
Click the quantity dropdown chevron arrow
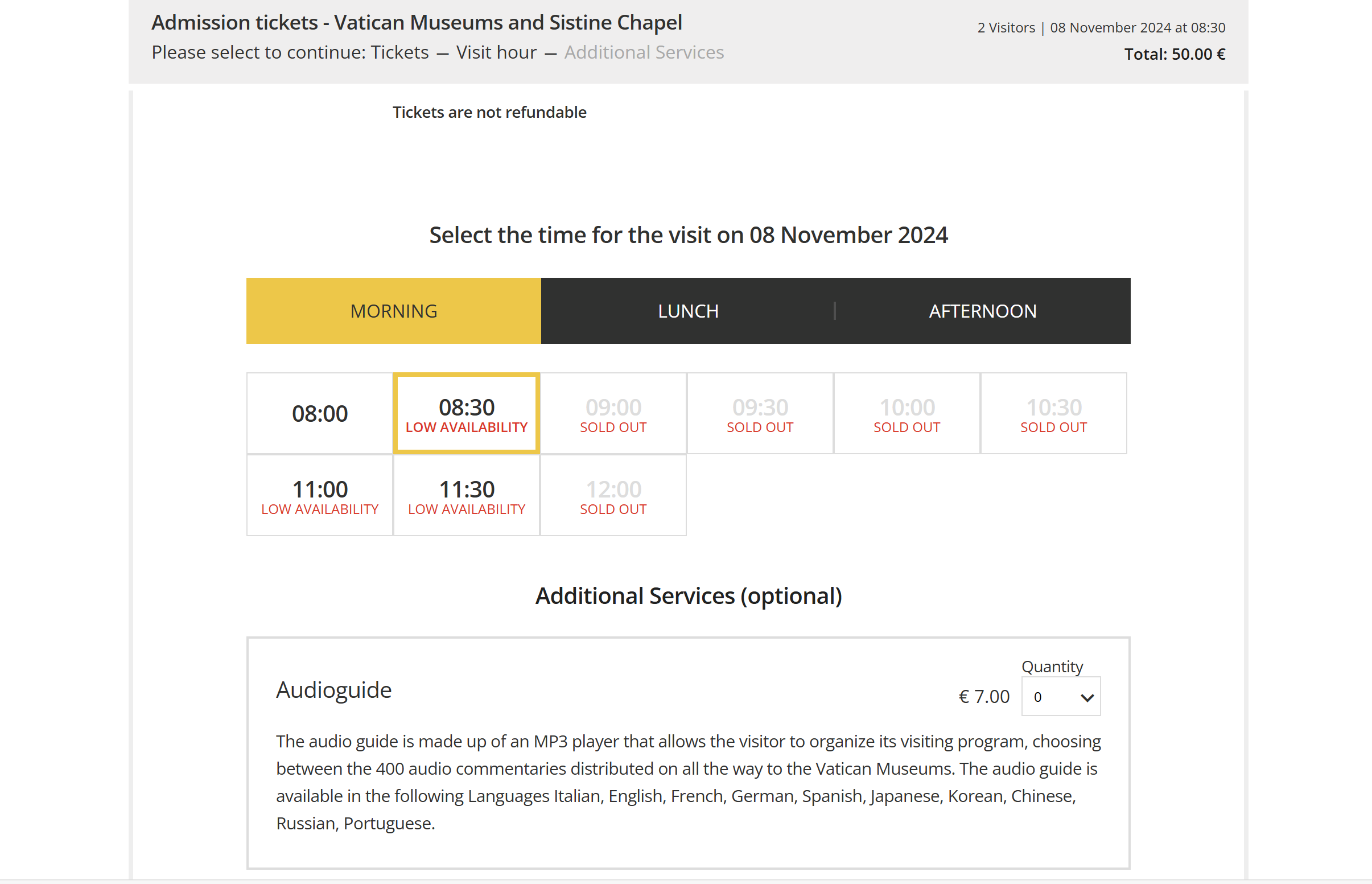tap(1087, 697)
